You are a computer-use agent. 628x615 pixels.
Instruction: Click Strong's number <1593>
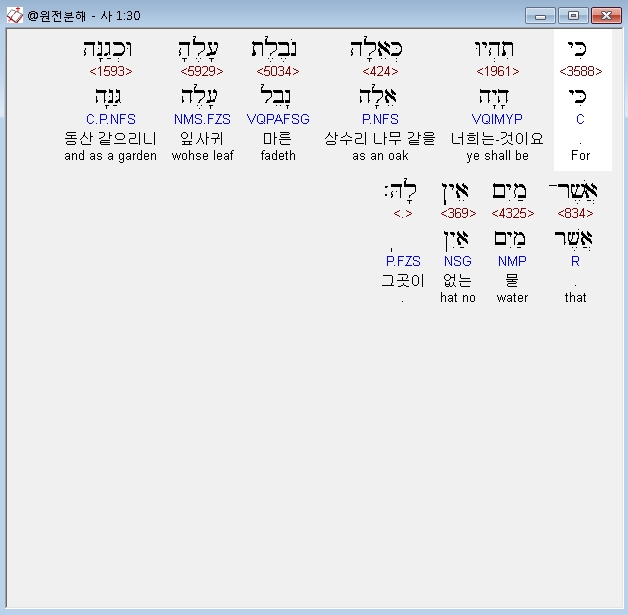pyautogui.click(x=111, y=71)
